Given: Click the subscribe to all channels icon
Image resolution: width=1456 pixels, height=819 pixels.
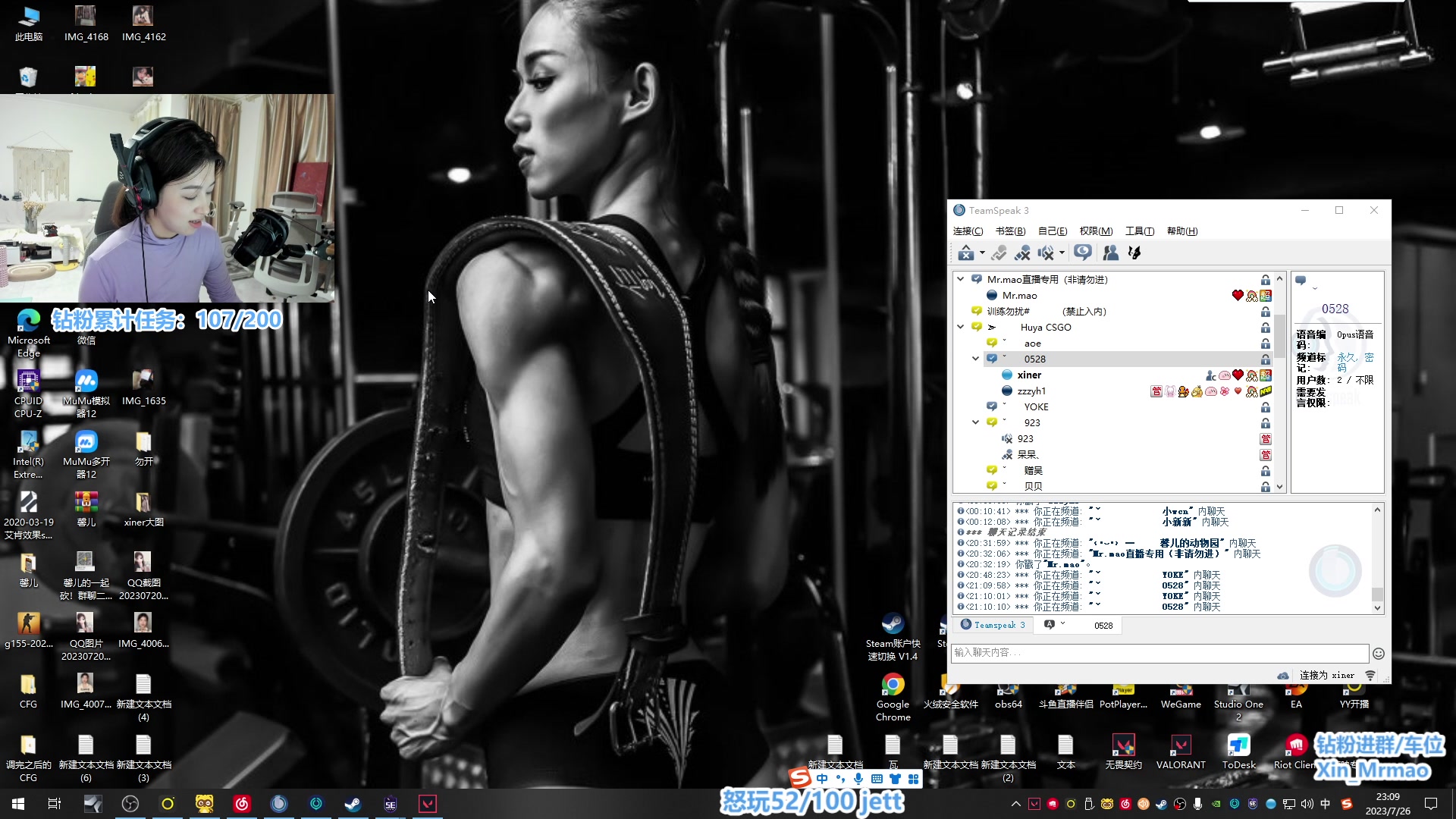Looking at the screenshot, I should tap(1083, 253).
